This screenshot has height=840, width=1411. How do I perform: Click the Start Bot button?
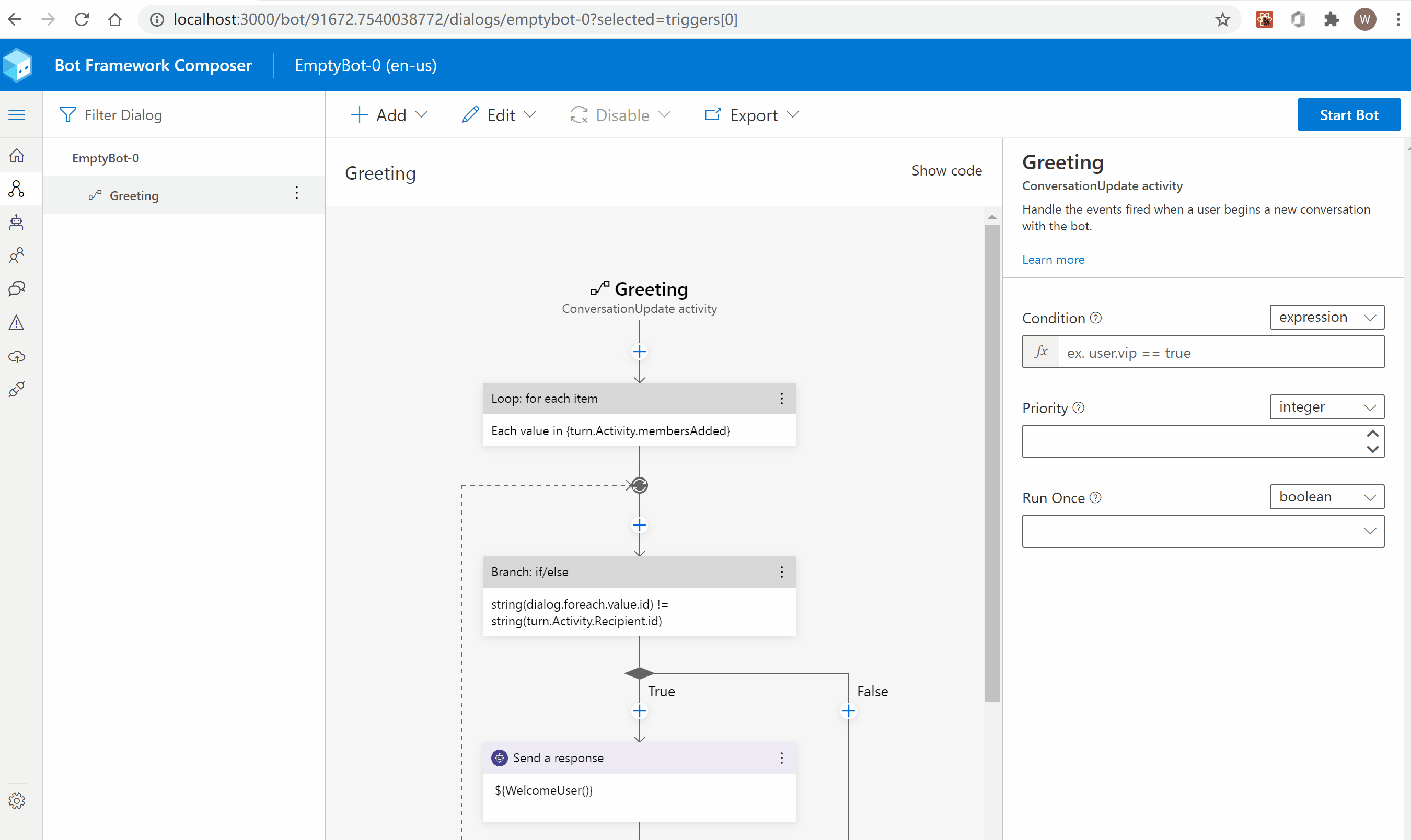[1348, 115]
